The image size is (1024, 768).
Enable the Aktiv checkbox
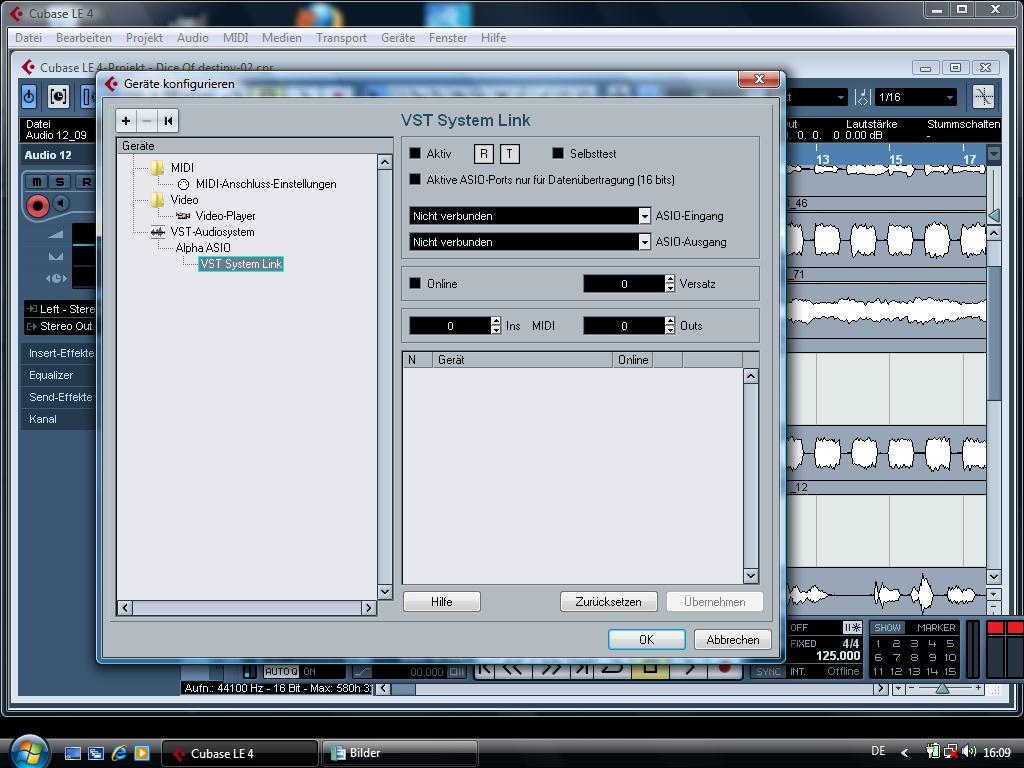coord(415,153)
